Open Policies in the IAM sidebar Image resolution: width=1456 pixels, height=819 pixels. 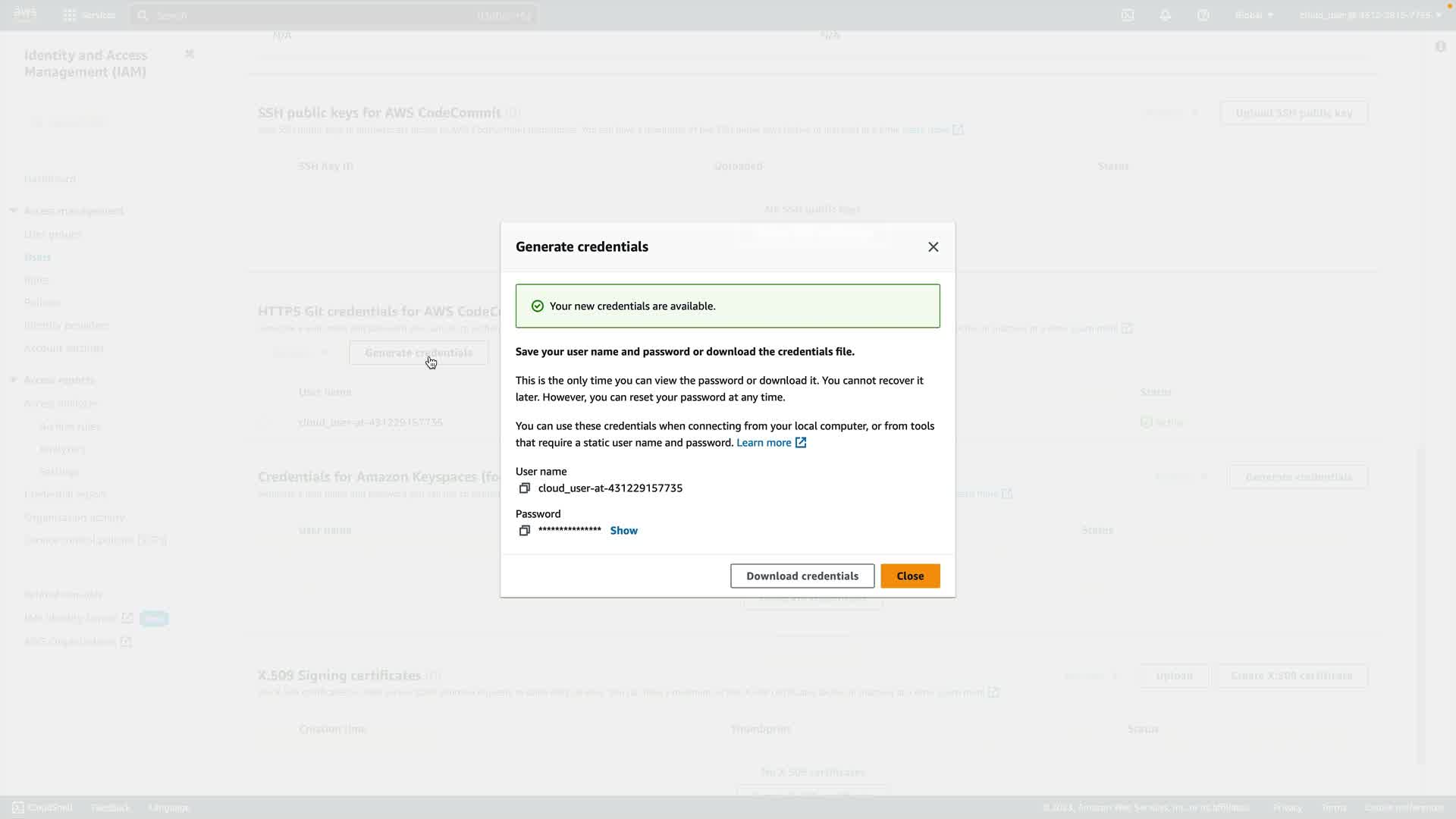[42, 303]
